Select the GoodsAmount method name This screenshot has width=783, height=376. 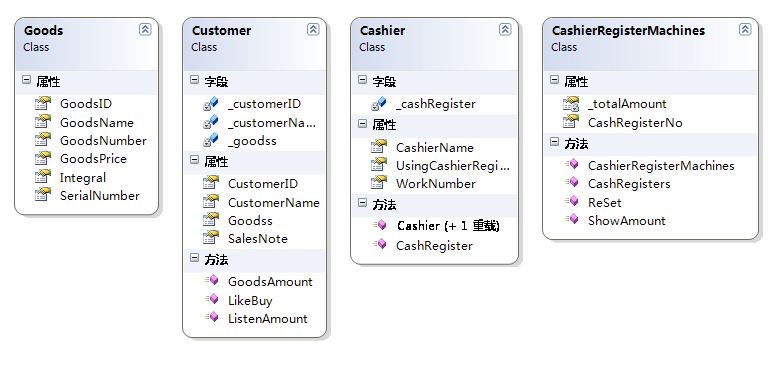pyautogui.click(x=270, y=282)
